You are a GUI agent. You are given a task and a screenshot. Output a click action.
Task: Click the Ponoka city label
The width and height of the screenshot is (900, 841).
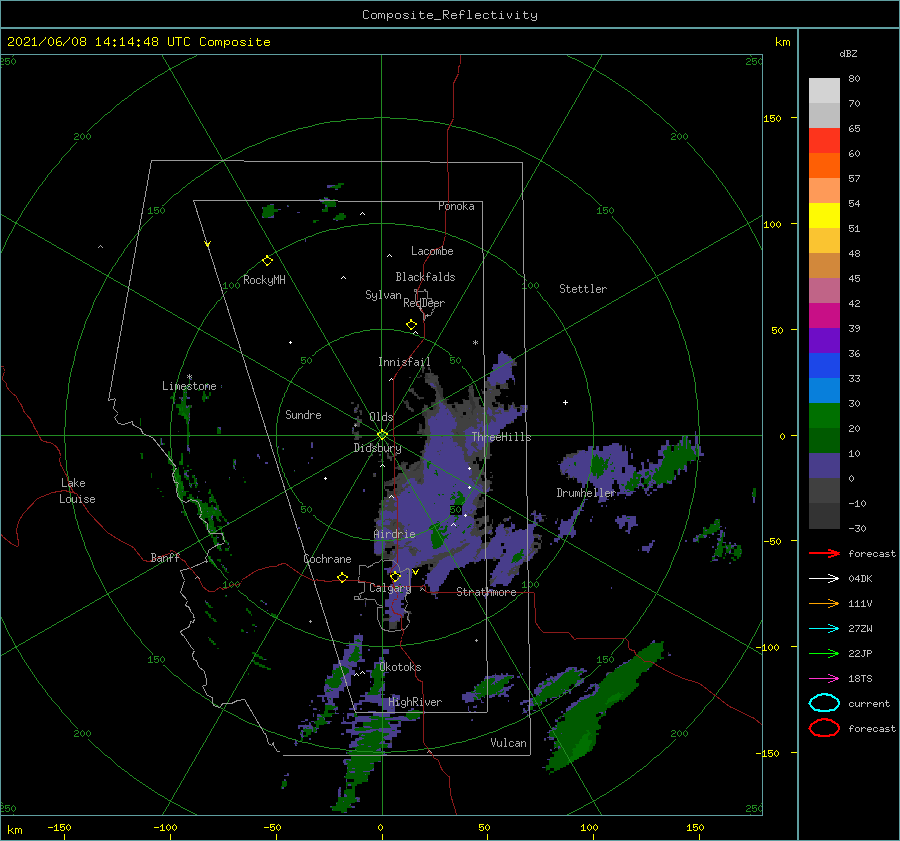coord(456,206)
